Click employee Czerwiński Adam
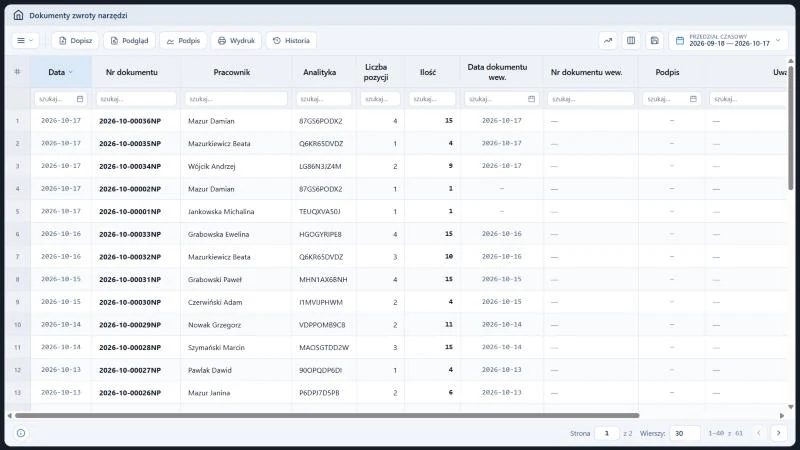 point(215,302)
